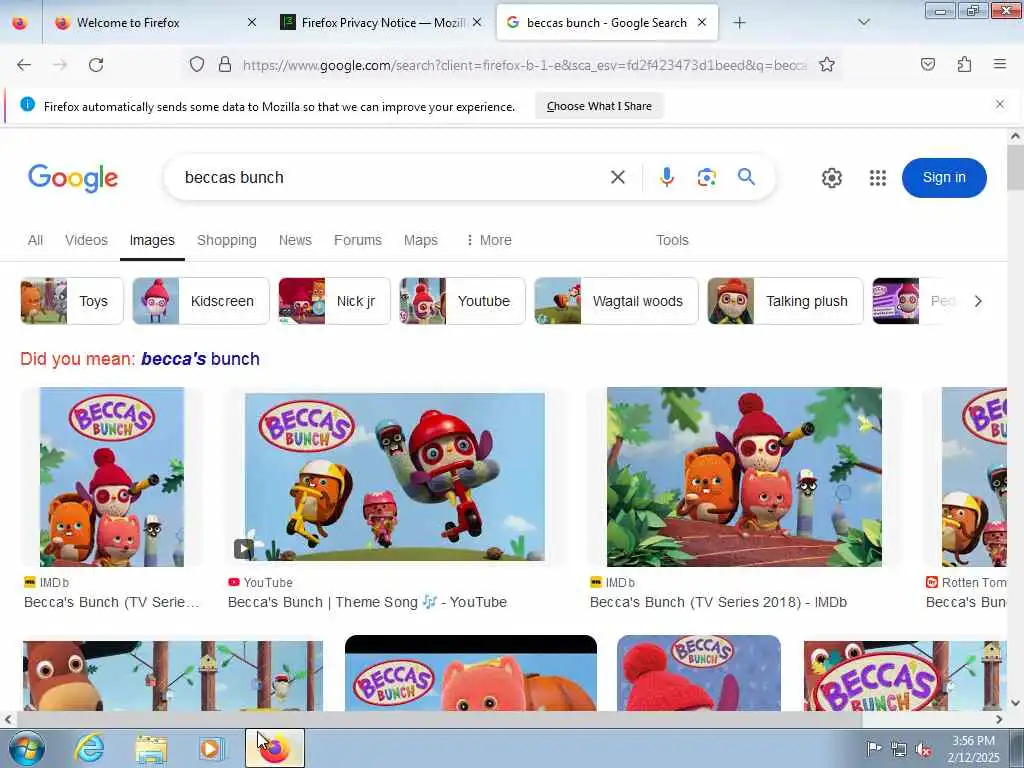The image size is (1024, 768).
Task: Open the Firefox application hamburger menu
Action: [1000, 64]
